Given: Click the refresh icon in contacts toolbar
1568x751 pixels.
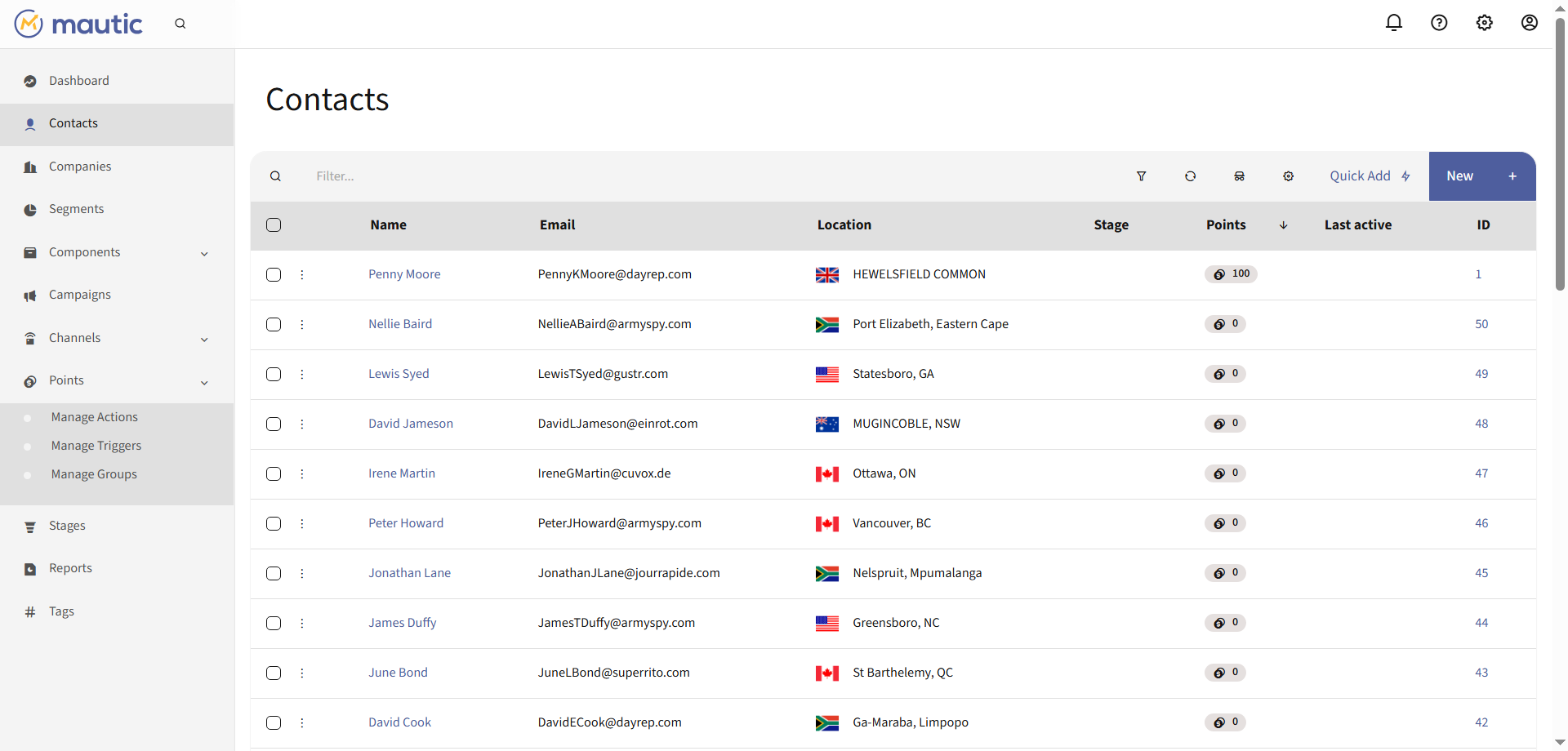Looking at the screenshot, I should coord(1190,176).
